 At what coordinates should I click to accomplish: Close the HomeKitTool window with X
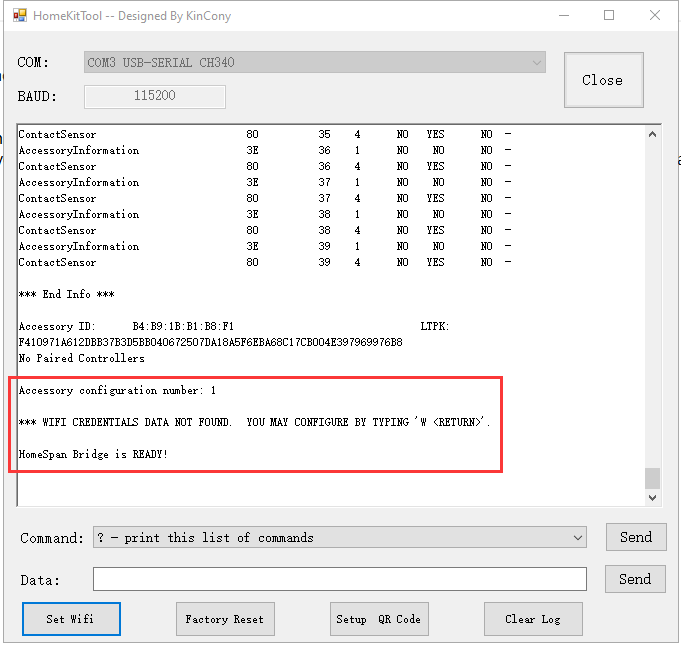pyautogui.click(x=654, y=16)
